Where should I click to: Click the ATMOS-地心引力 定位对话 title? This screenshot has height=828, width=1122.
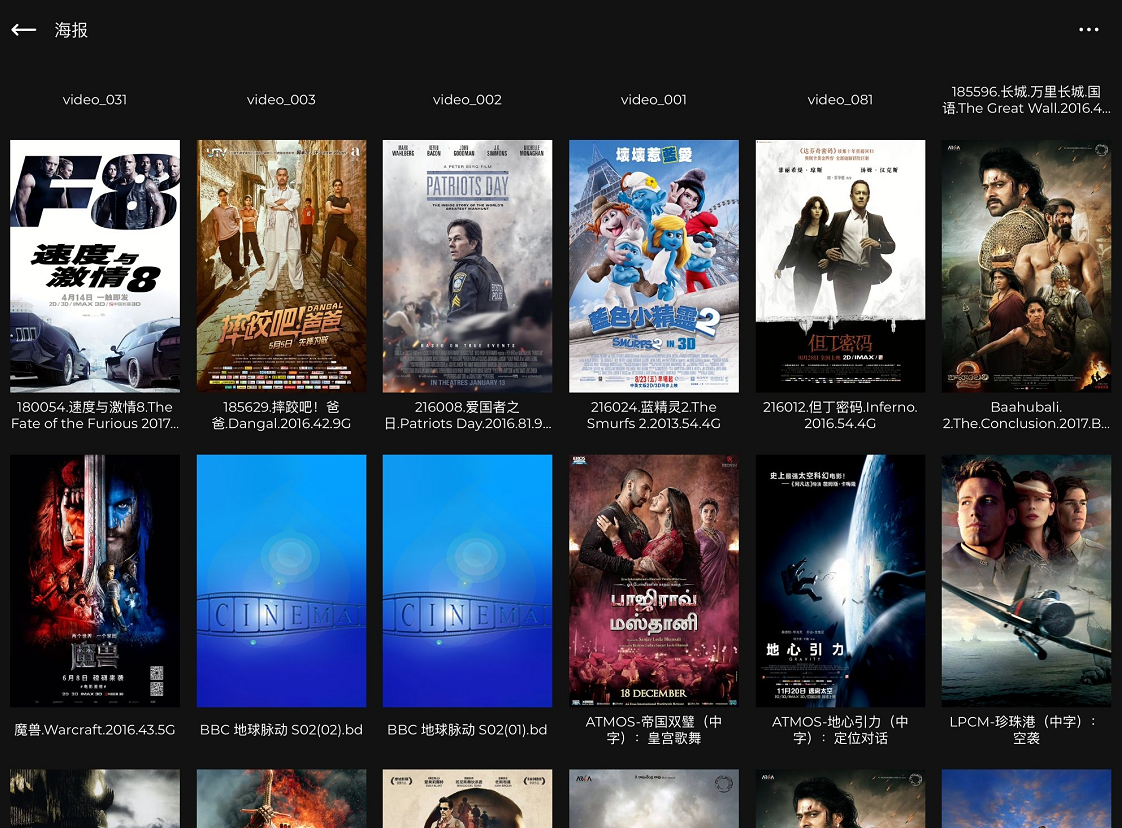click(840, 730)
